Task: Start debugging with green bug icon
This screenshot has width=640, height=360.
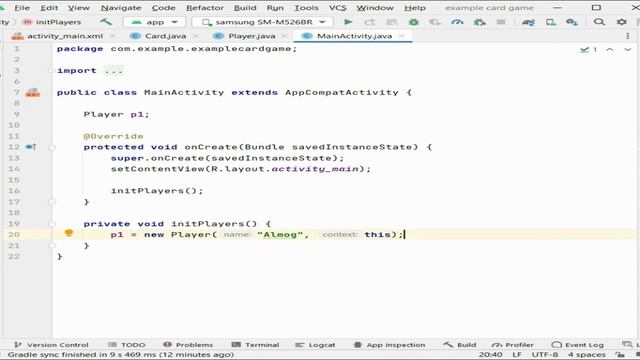Action: (x=413, y=22)
